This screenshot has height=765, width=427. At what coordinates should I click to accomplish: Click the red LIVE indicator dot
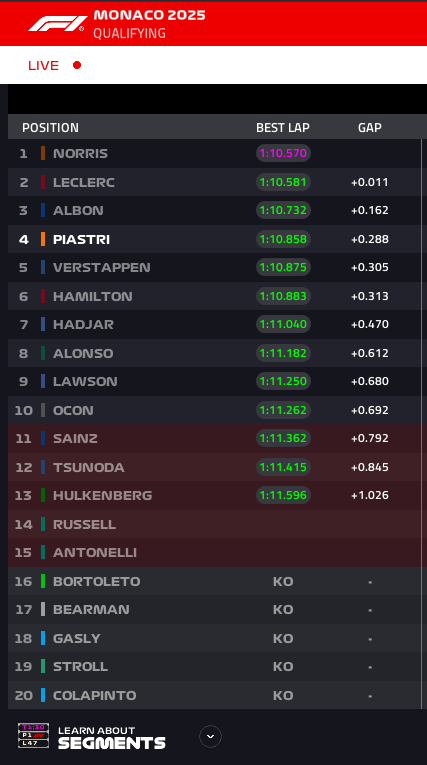pos(77,65)
